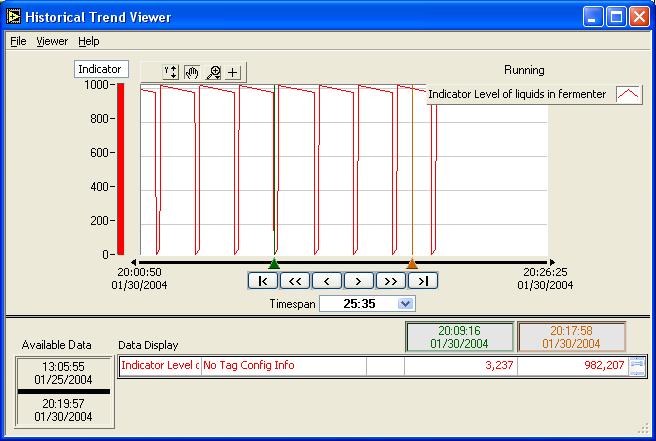Jump to end of trend data
The image size is (656, 441).
pyautogui.click(x=423, y=281)
